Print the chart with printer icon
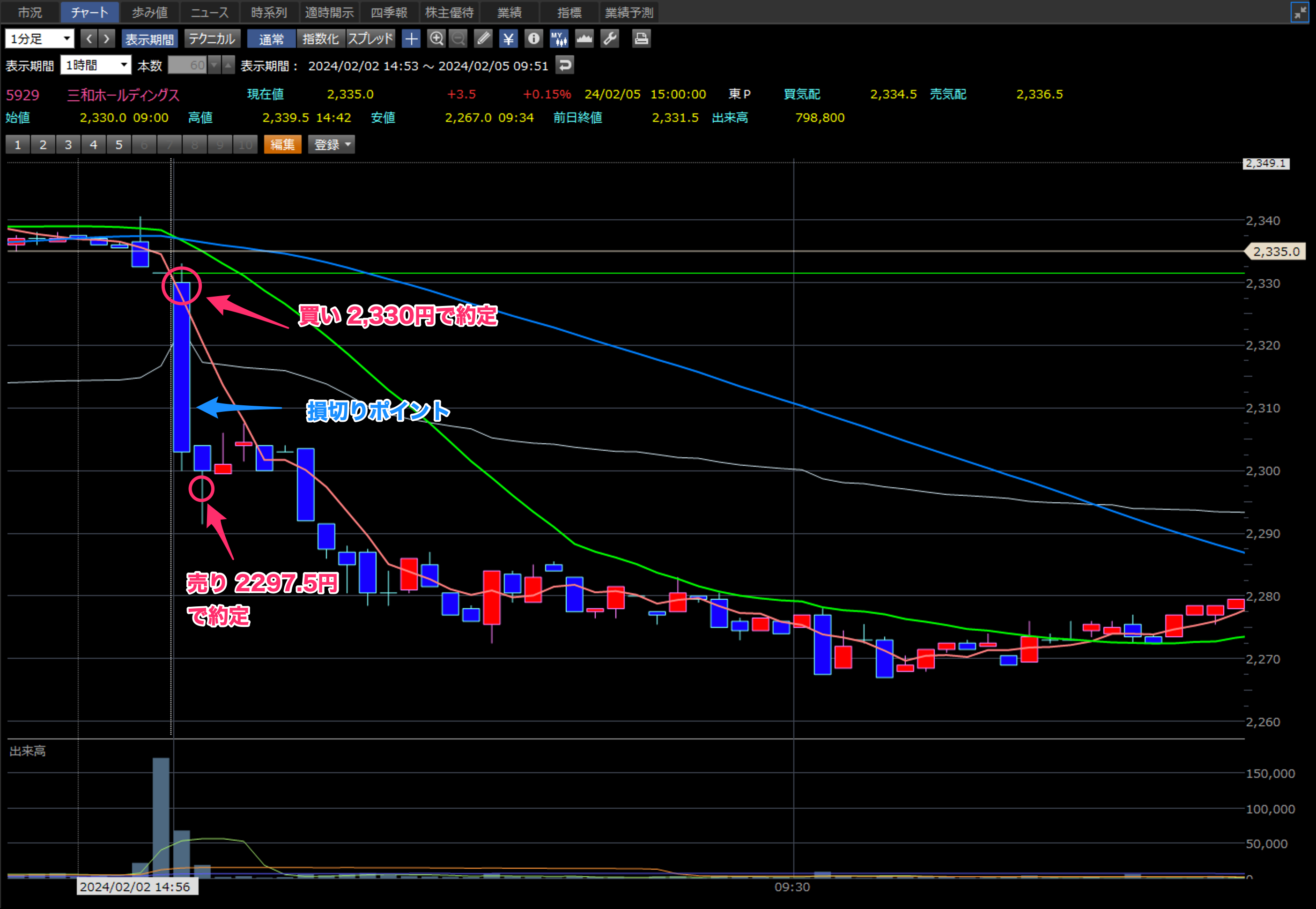1316x909 pixels. (x=641, y=39)
